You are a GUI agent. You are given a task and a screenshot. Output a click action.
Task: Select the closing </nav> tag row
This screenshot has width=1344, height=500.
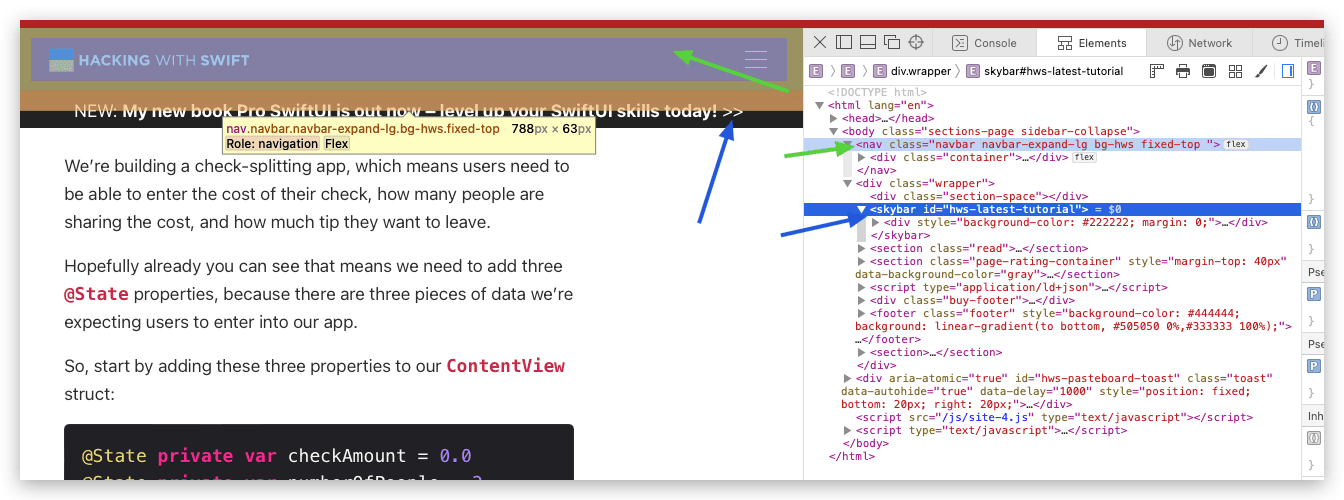tap(1053, 170)
